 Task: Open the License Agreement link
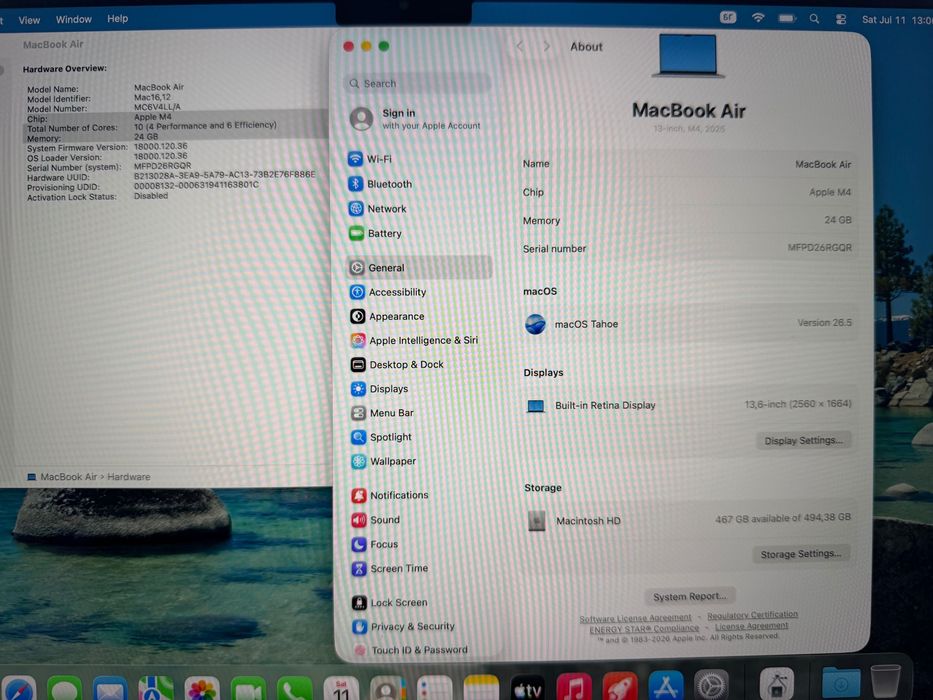tap(751, 626)
